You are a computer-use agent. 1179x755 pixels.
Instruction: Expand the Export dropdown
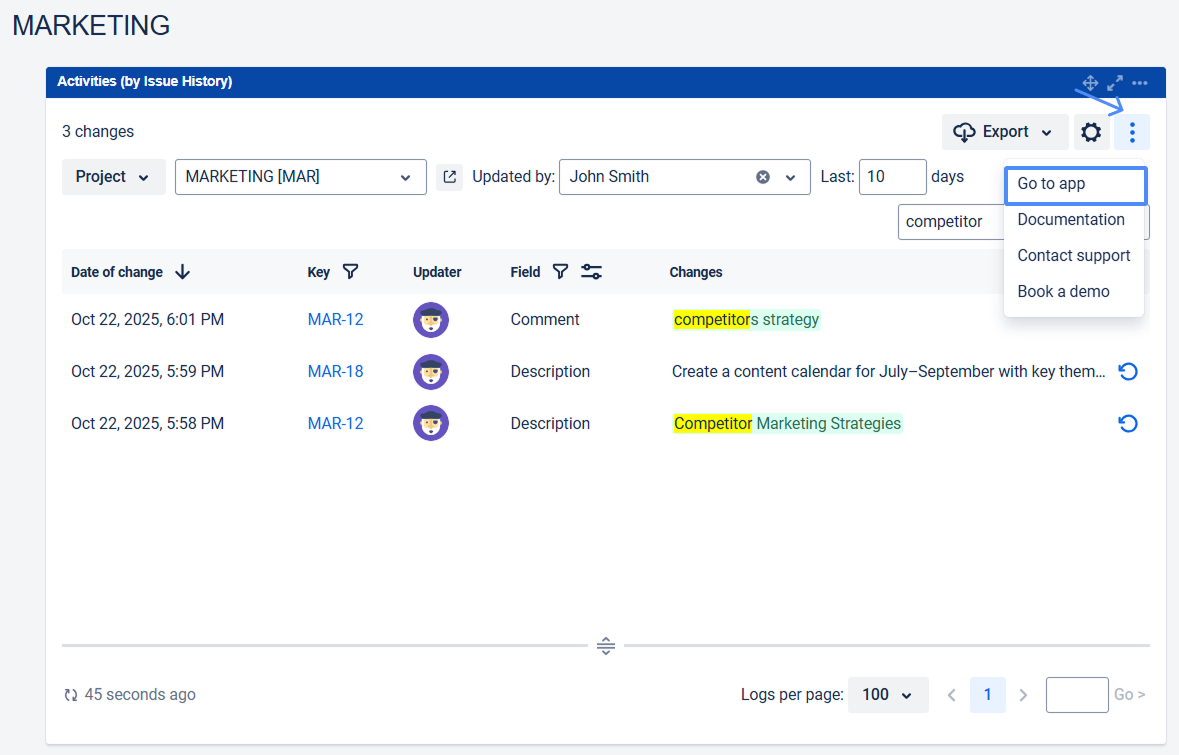[x=1003, y=132]
